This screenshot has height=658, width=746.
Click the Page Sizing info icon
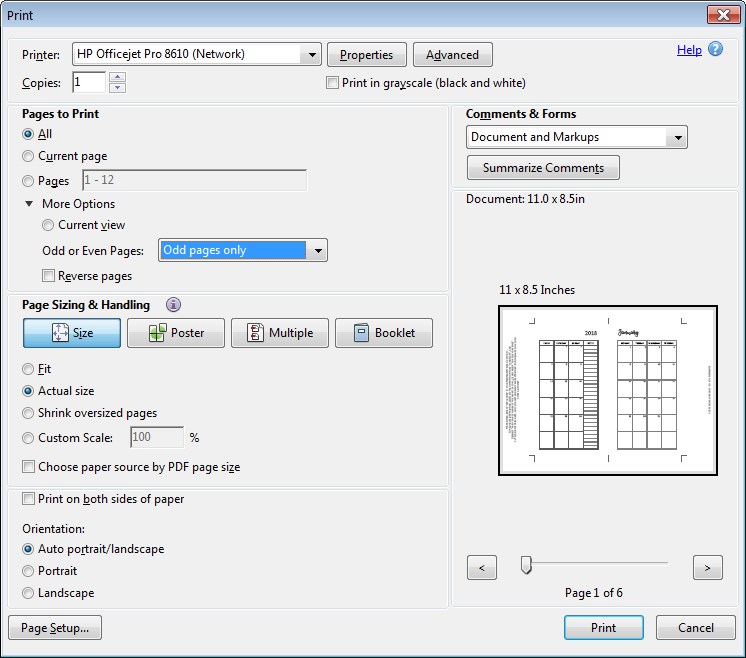coord(173,305)
